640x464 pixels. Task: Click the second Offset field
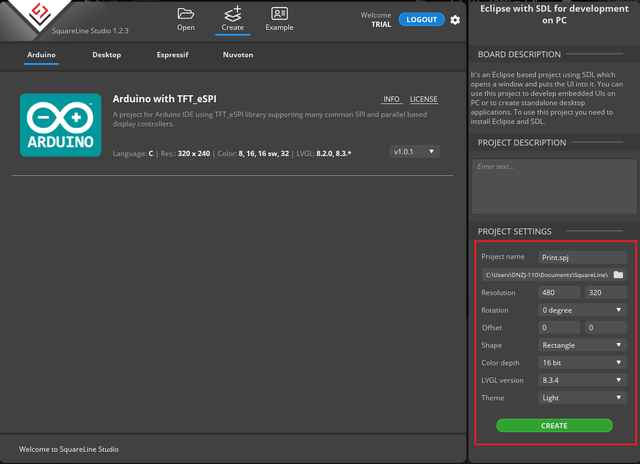tap(606, 328)
